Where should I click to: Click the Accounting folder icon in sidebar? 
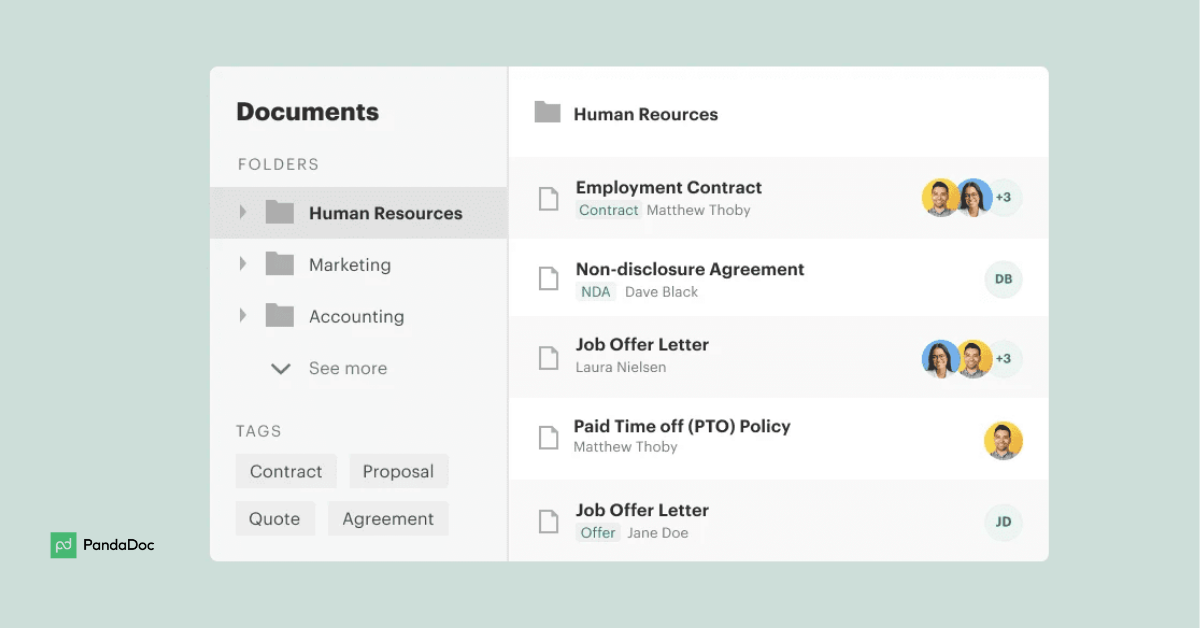[x=280, y=316]
